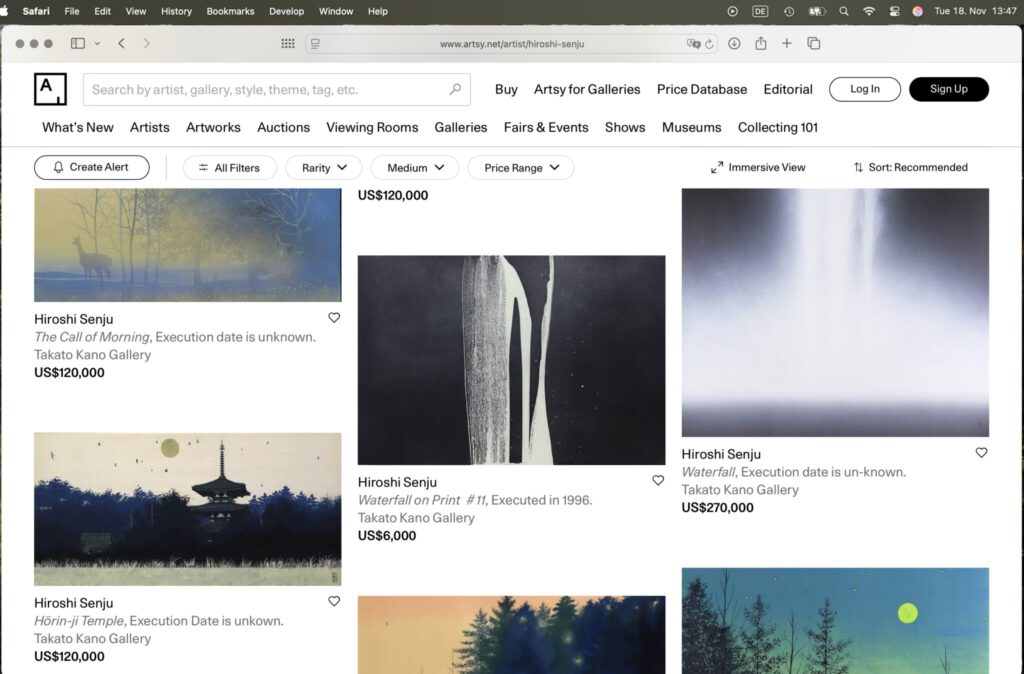The image size is (1024, 674).
Task: Open the Bookmarks menu in menu bar
Action: pyautogui.click(x=230, y=11)
